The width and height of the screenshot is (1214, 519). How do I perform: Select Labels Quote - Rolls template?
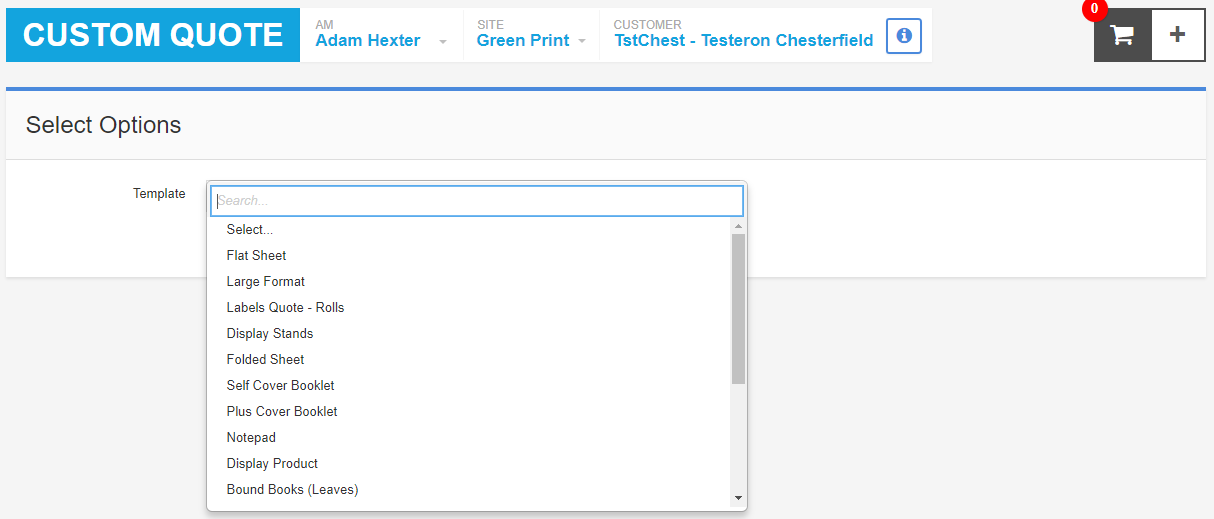pos(470,307)
